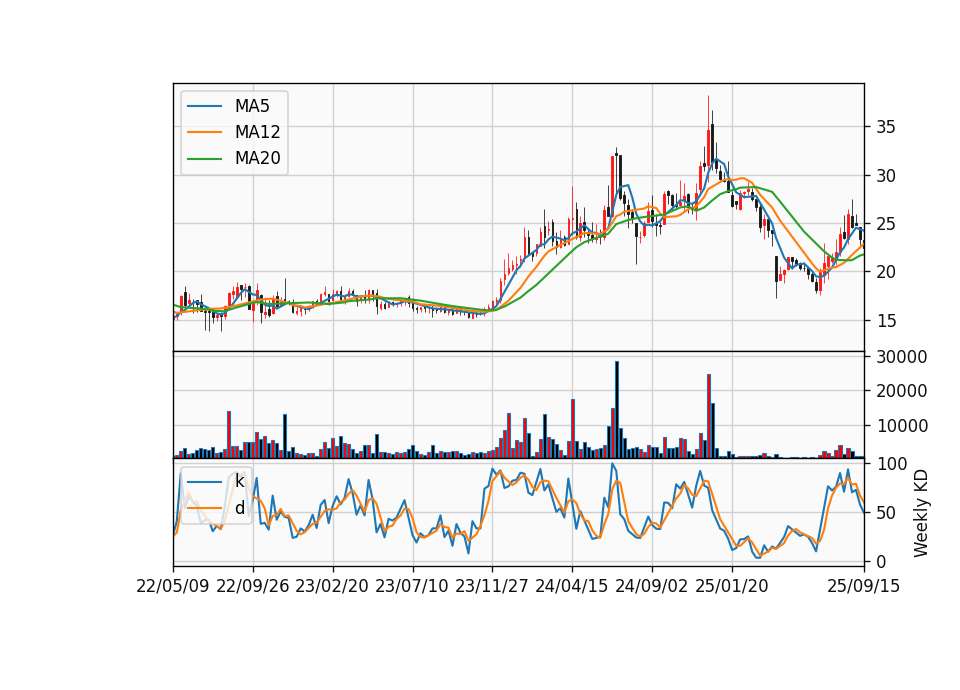Click the price axis value 30

click(886, 176)
